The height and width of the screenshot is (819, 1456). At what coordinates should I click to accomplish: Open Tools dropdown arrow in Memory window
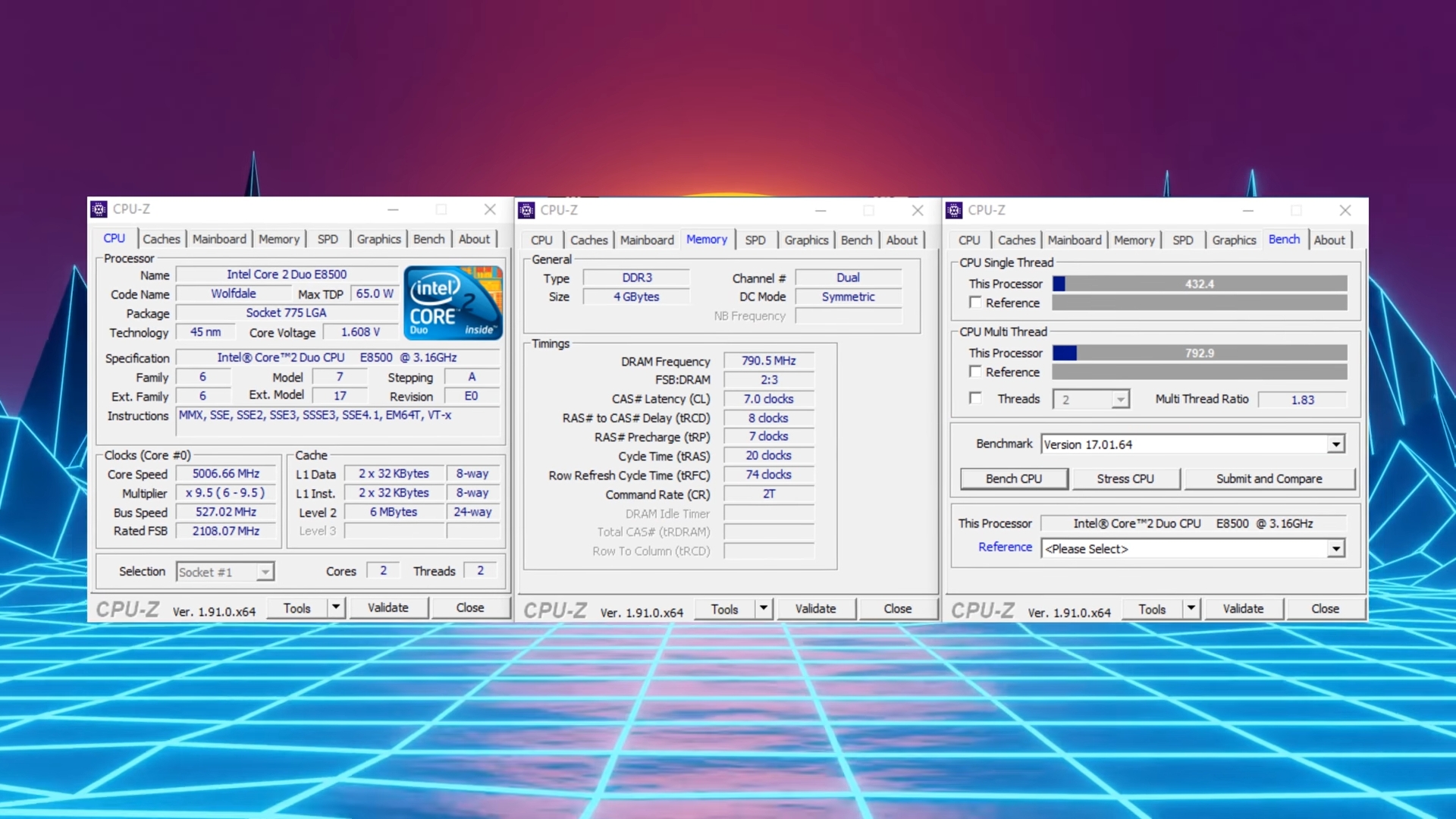(763, 608)
